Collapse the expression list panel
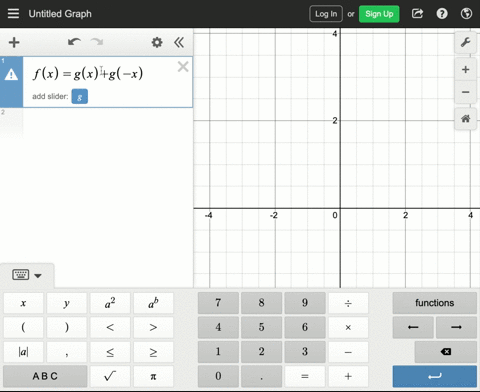This screenshot has width=480, height=392. 179,42
